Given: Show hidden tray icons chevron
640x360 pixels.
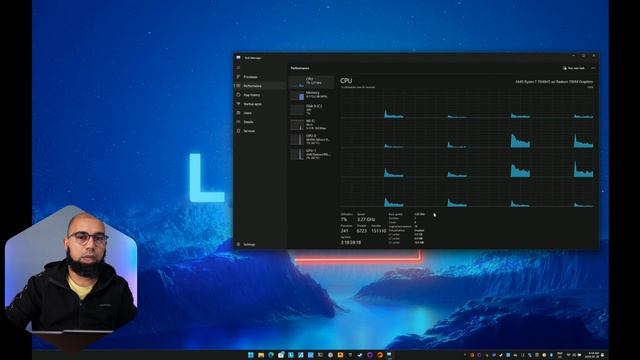Looking at the screenshot, I should (x=464, y=355).
